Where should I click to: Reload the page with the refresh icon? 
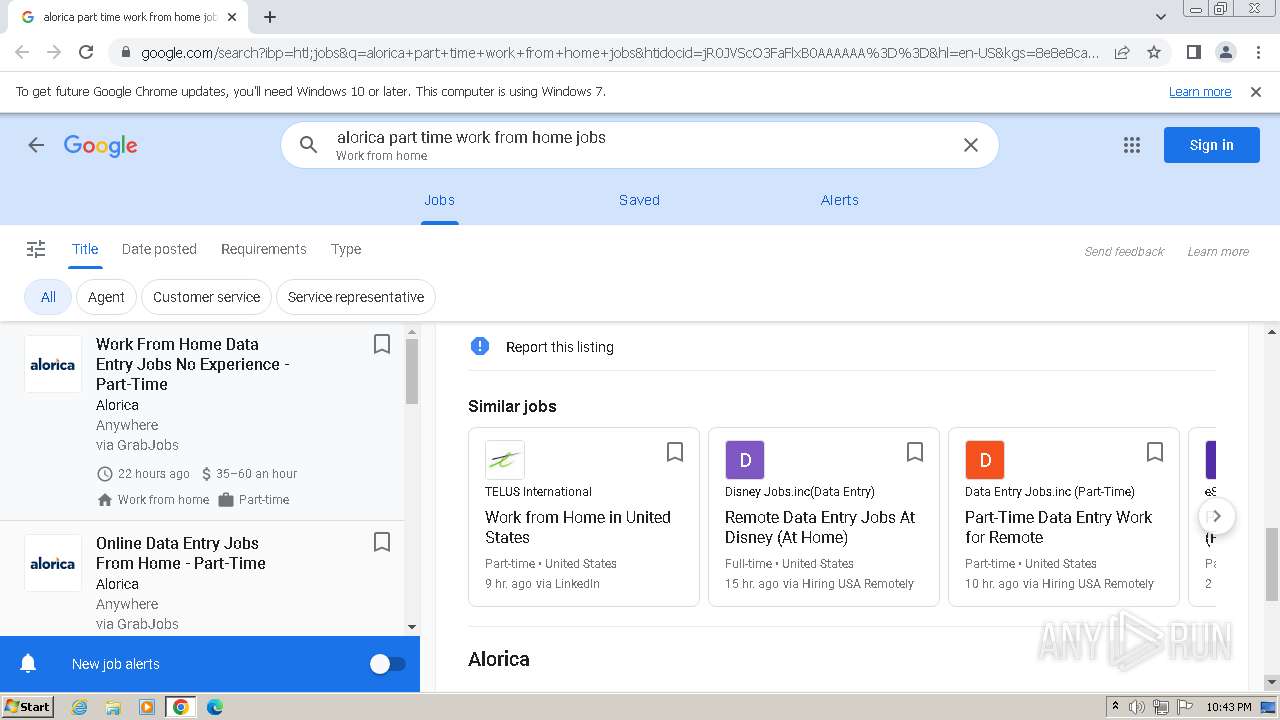(86, 52)
